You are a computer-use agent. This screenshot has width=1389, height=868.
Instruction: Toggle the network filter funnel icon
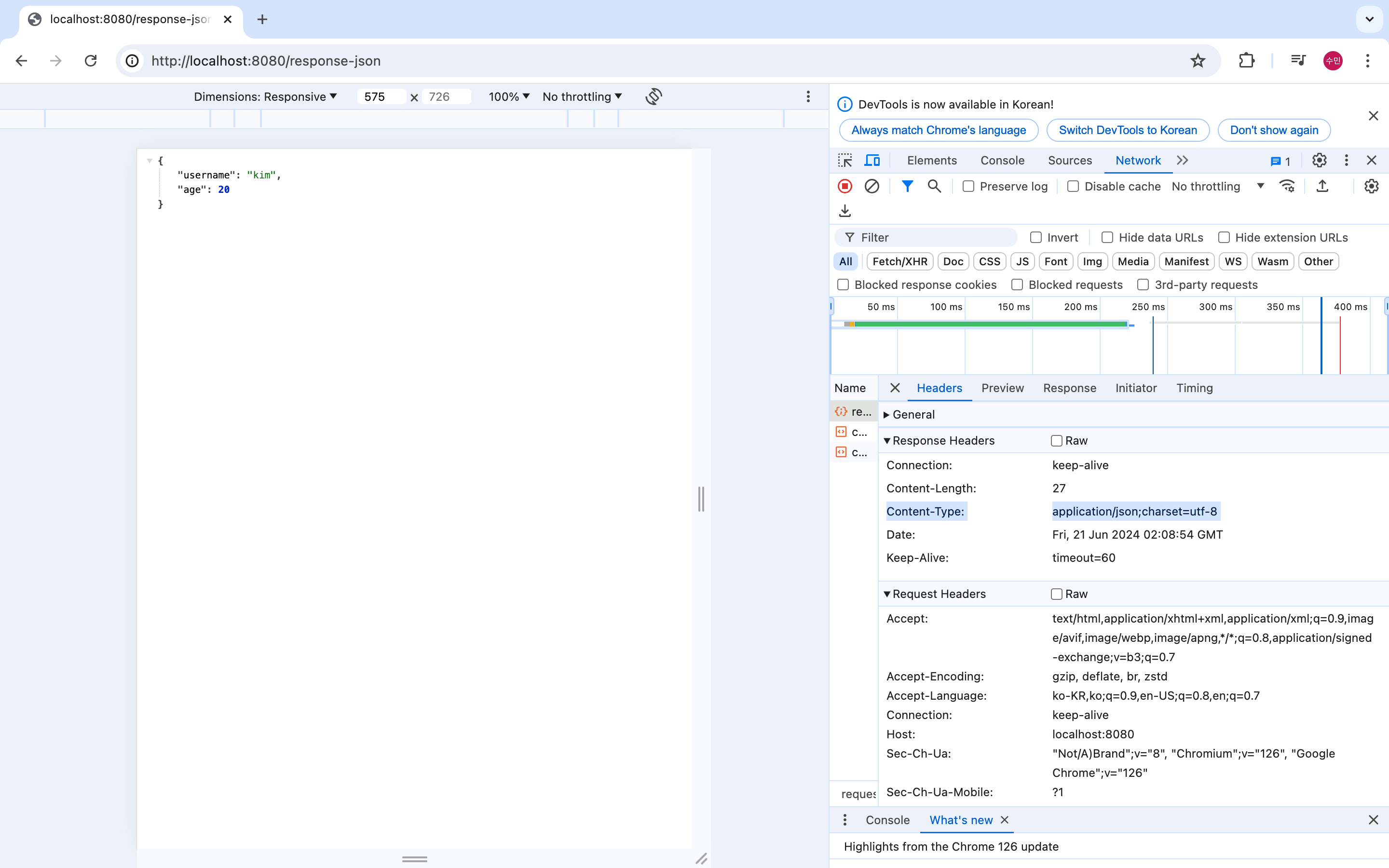click(x=907, y=186)
